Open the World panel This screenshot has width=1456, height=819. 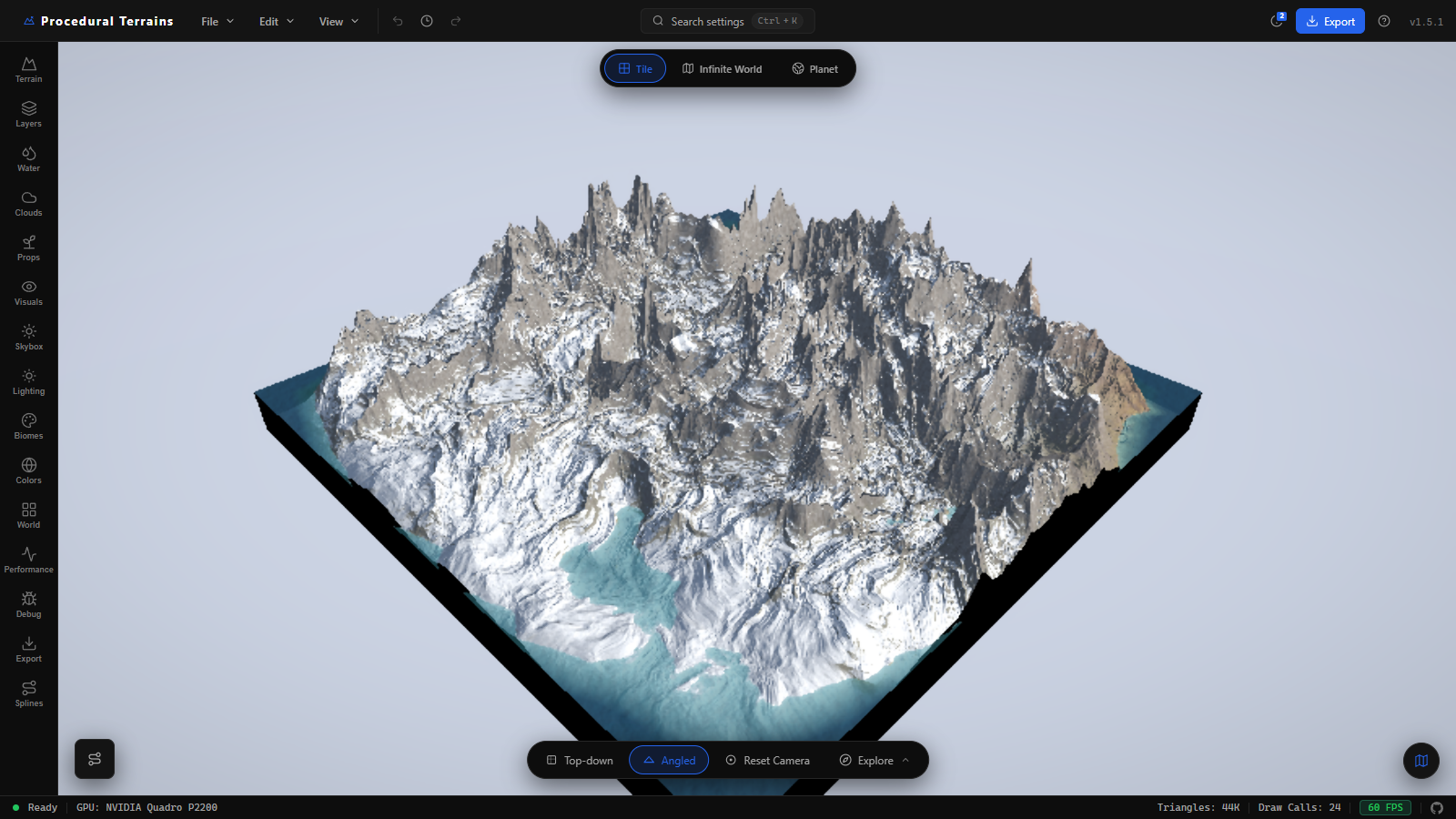28,516
